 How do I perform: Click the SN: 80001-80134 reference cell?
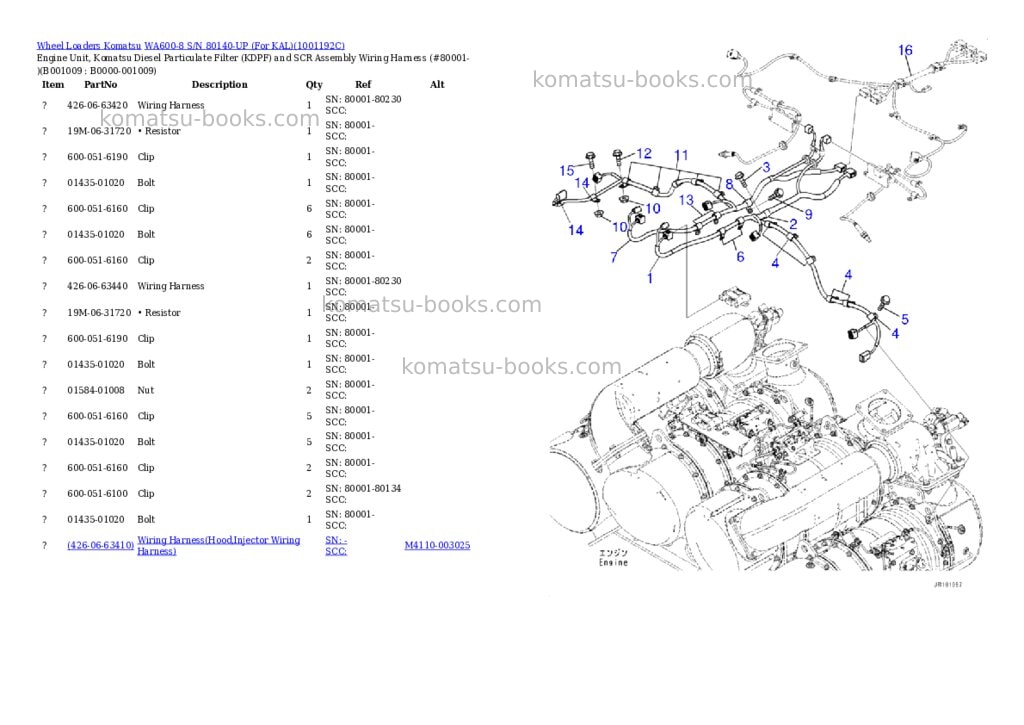click(x=363, y=494)
